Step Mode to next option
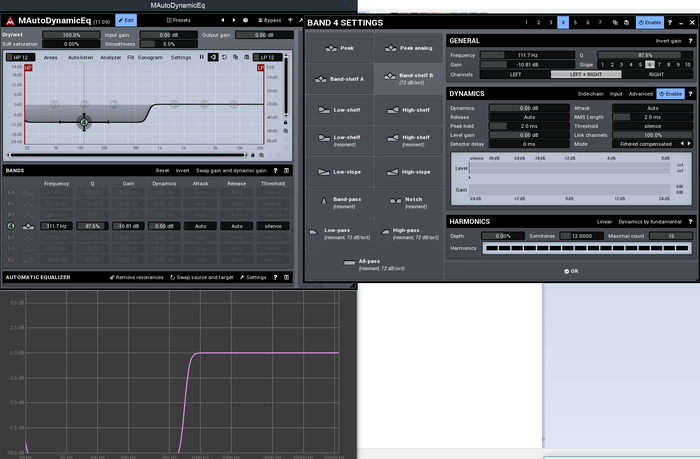Image resolution: width=700 pixels, height=459 pixels. [x=689, y=144]
